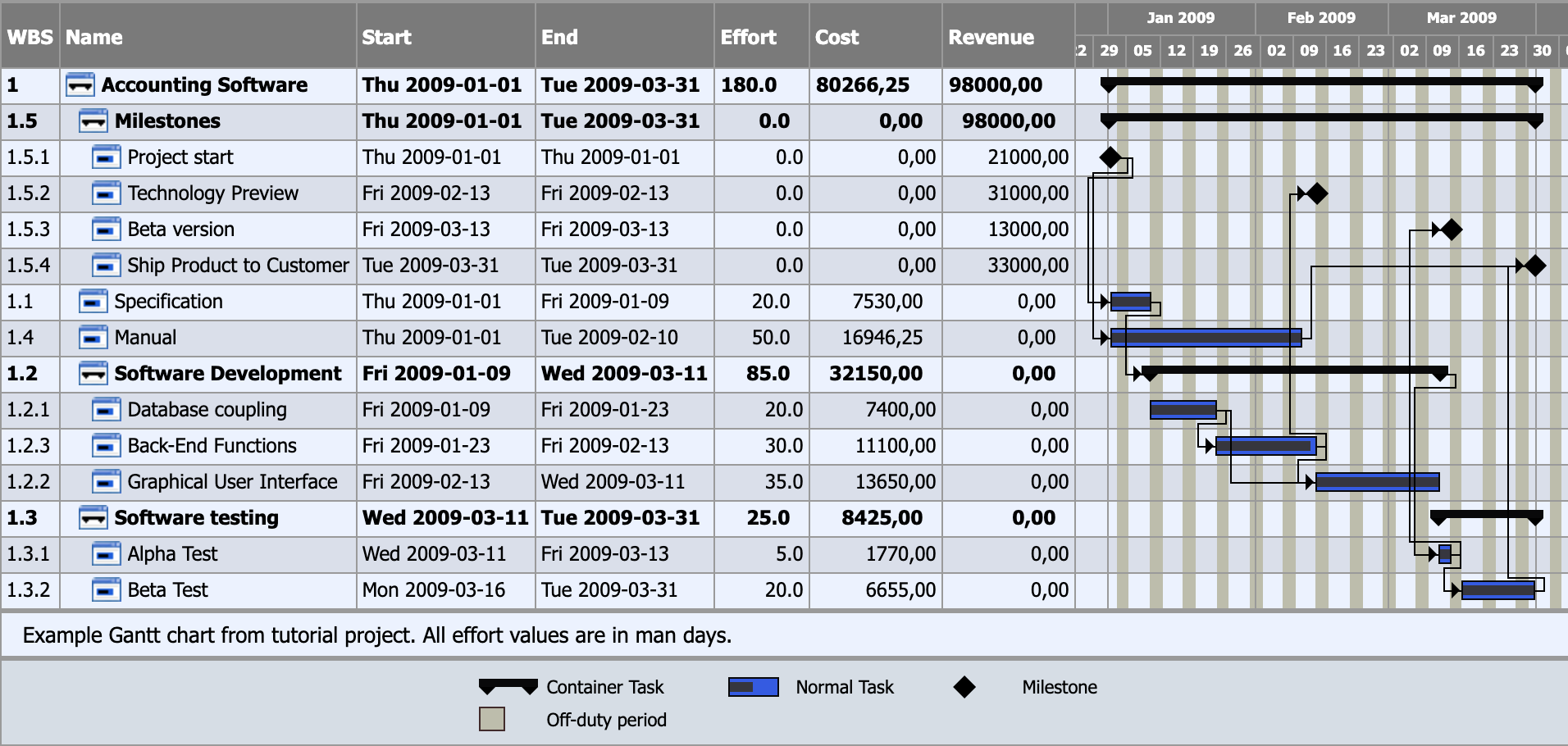
Task: Click the Beta Test bar in Gantt chart
Action: pos(1498,589)
